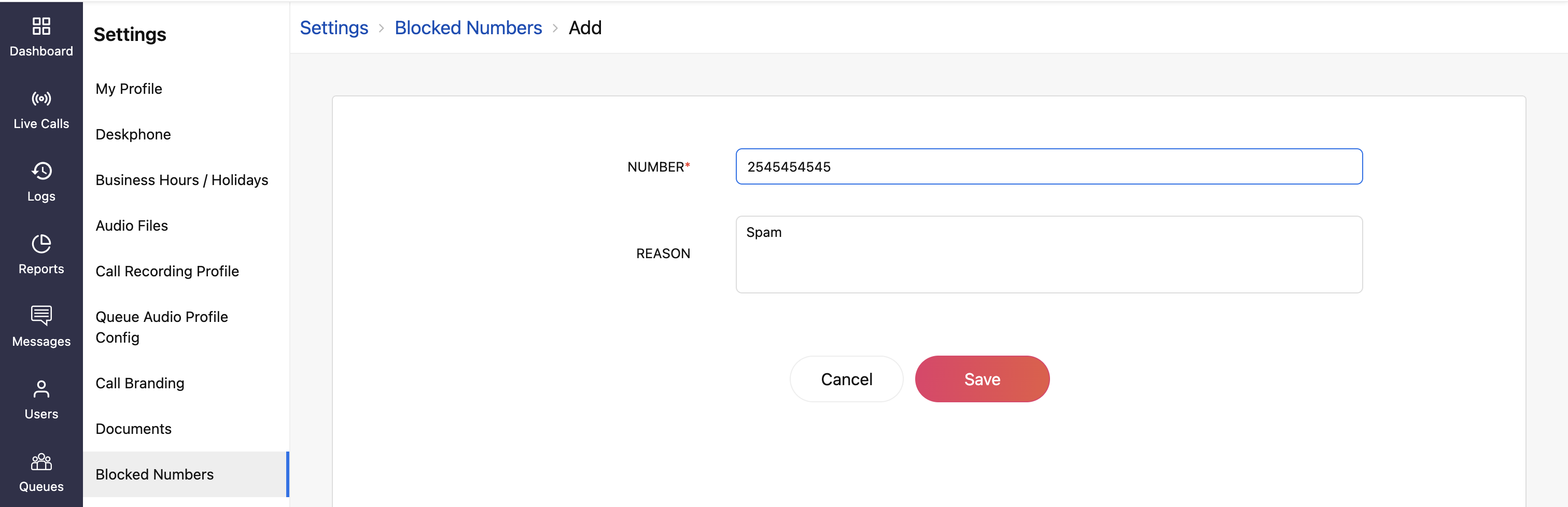1568x507 pixels.
Task: Focus the Number input field
Action: coord(1048,167)
